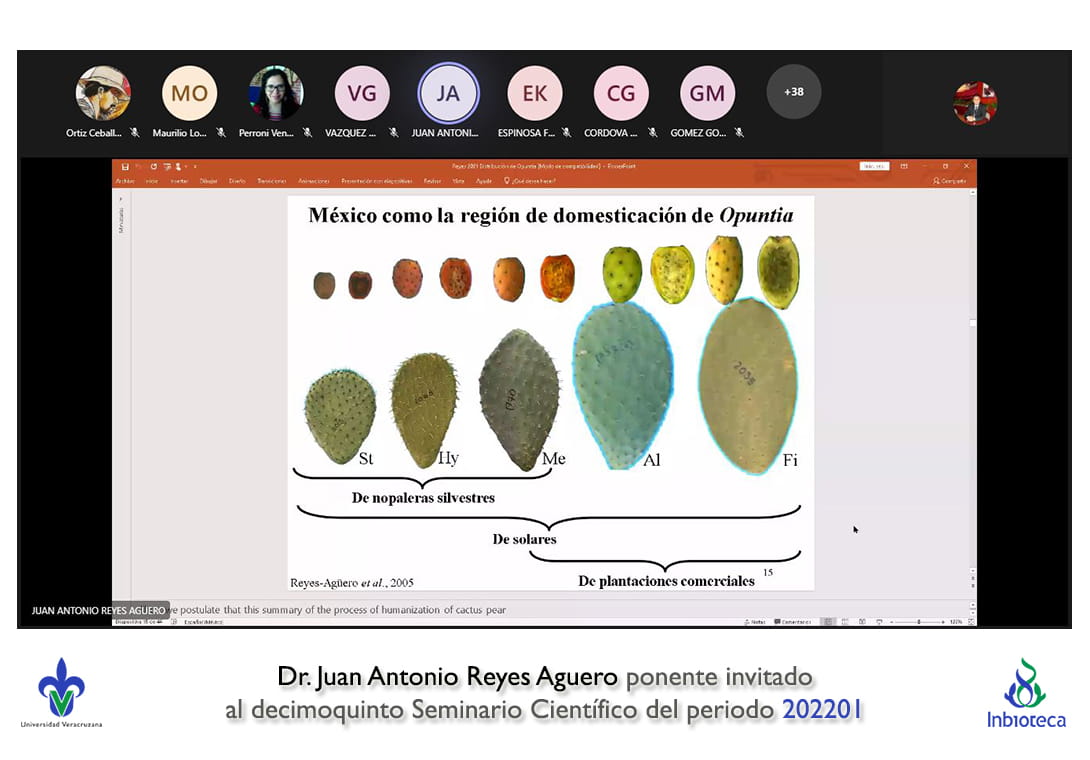Toggle the Notas button in status bar
This screenshot has width=1090, height=760.
coord(755,622)
